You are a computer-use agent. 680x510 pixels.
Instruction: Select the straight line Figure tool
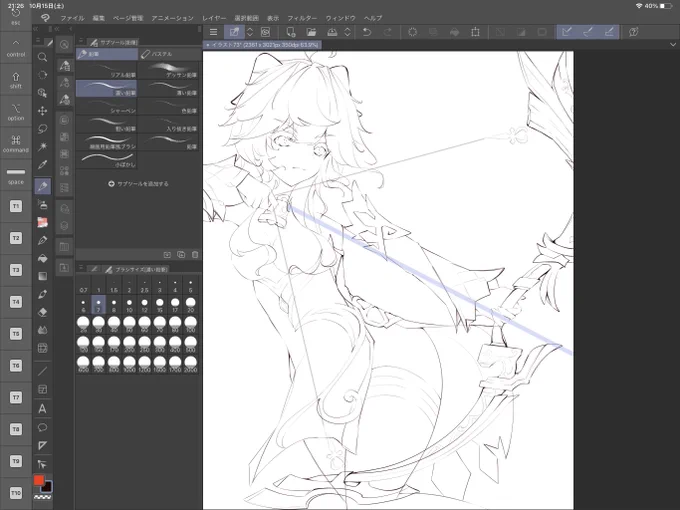coord(42,371)
